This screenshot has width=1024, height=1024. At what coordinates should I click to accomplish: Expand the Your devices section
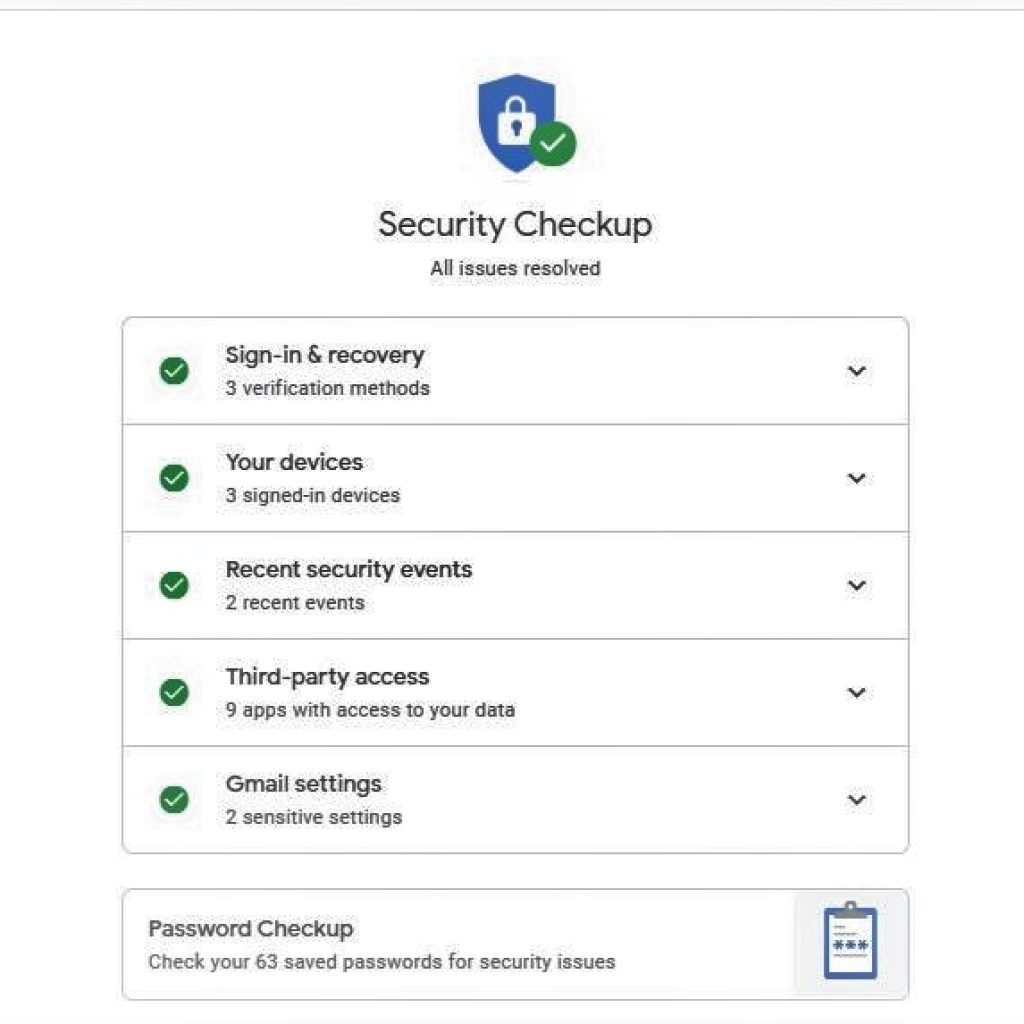click(857, 478)
